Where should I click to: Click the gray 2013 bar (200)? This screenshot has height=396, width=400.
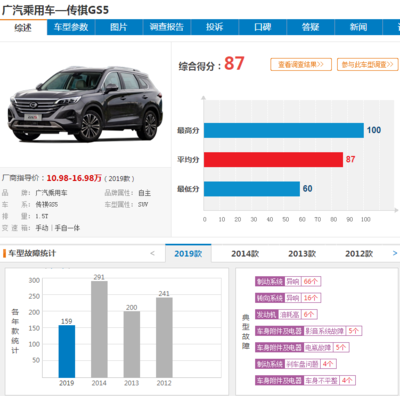132,344
